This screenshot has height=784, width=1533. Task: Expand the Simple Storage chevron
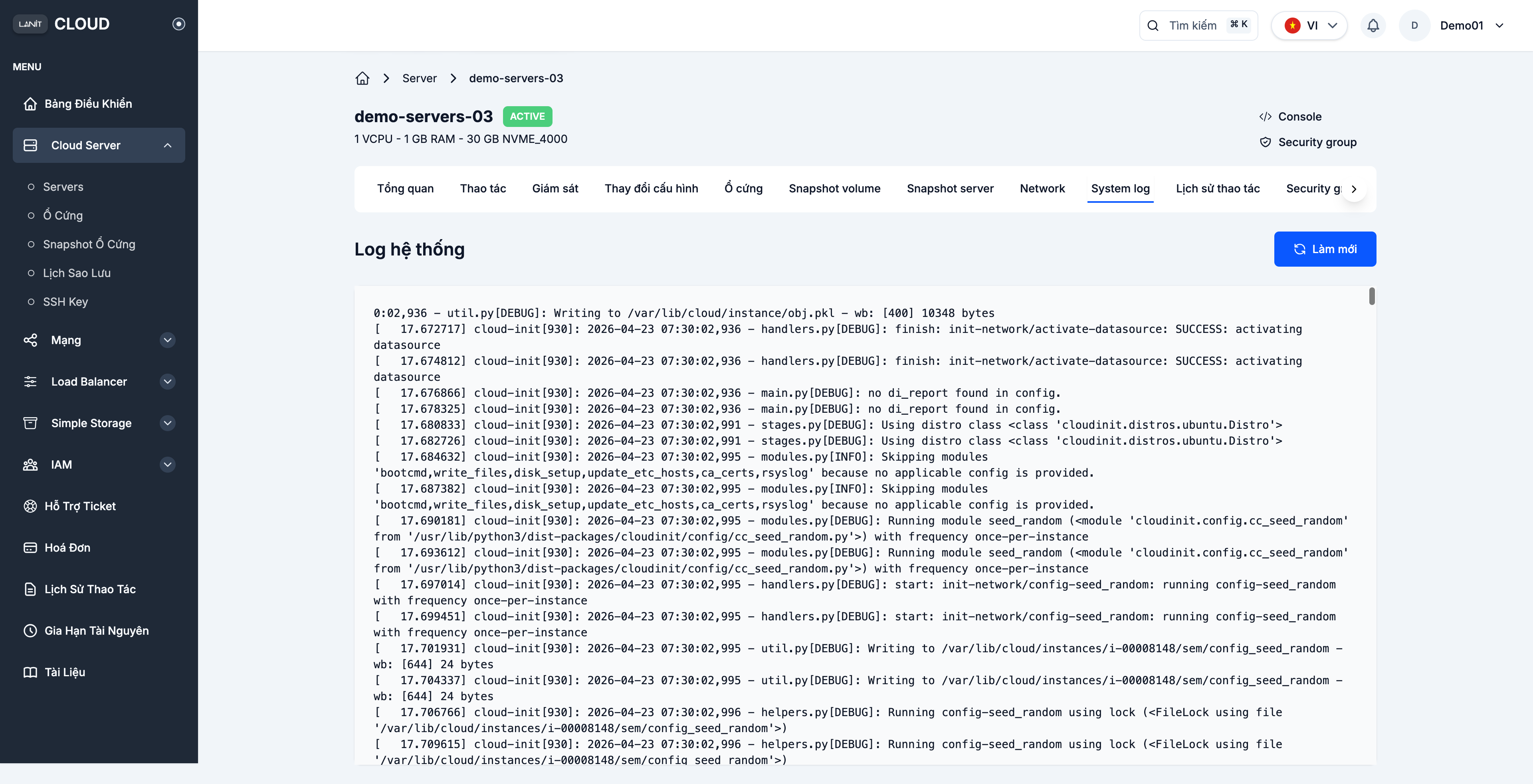[x=168, y=423]
